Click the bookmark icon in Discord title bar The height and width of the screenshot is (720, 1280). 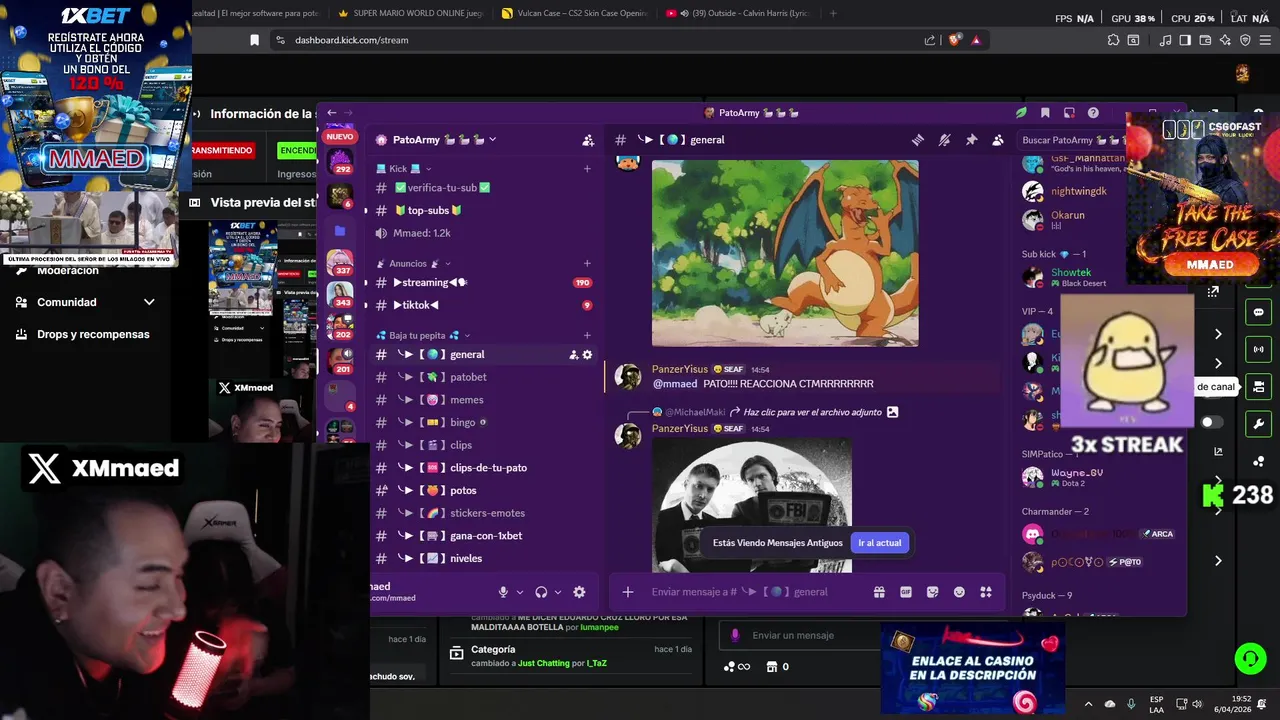click(x=1045, y=113)
